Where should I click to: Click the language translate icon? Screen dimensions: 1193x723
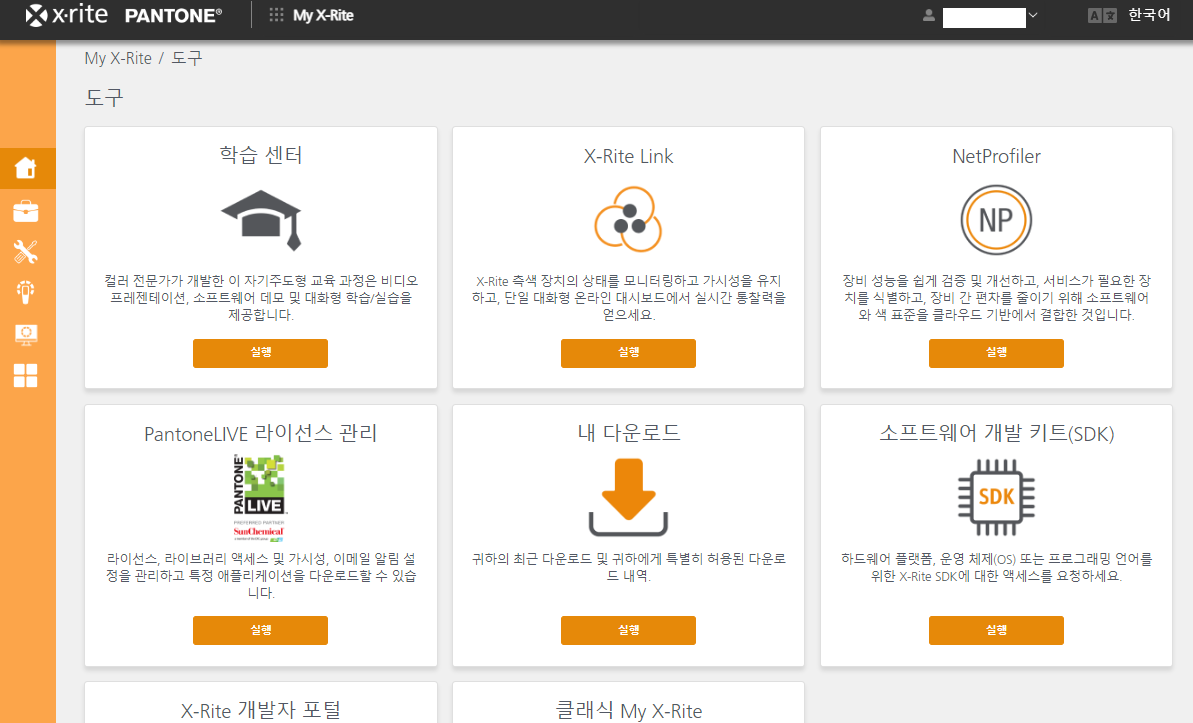[1102, 15]
